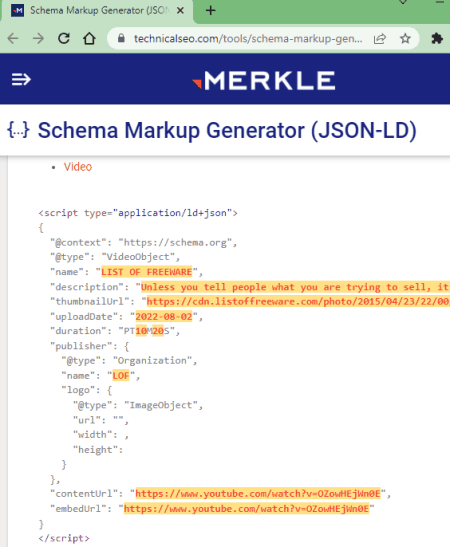Click the browser back arrow
The image size is (450, 547).
point(13,38)
